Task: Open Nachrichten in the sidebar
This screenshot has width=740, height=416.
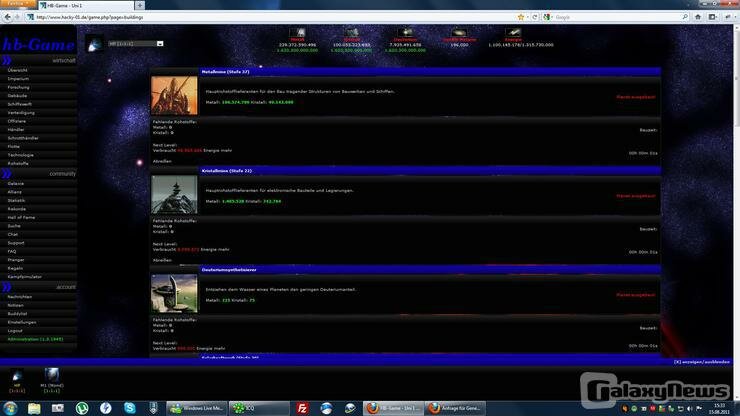Action: pos(20,297)
